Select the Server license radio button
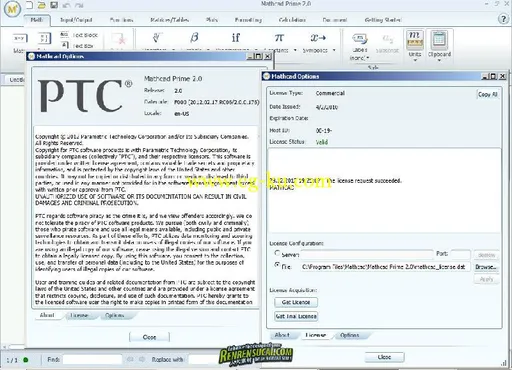Viewport: 512px width, 370px height. [277, 253]
